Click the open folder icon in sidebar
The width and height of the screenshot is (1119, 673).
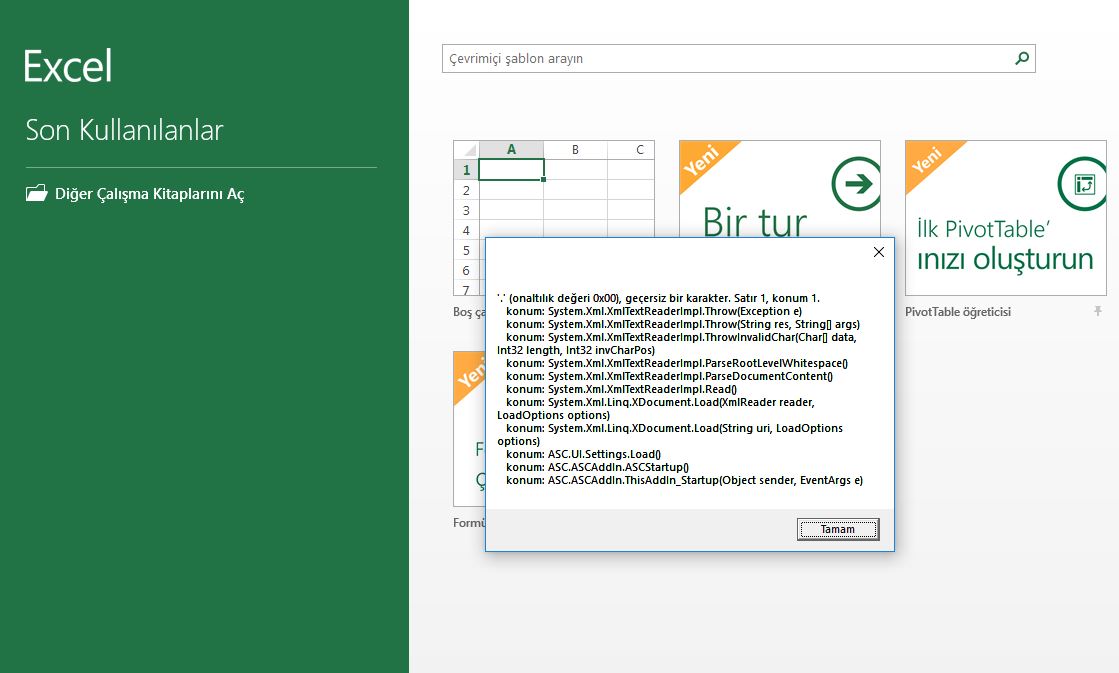pos(36,193)
